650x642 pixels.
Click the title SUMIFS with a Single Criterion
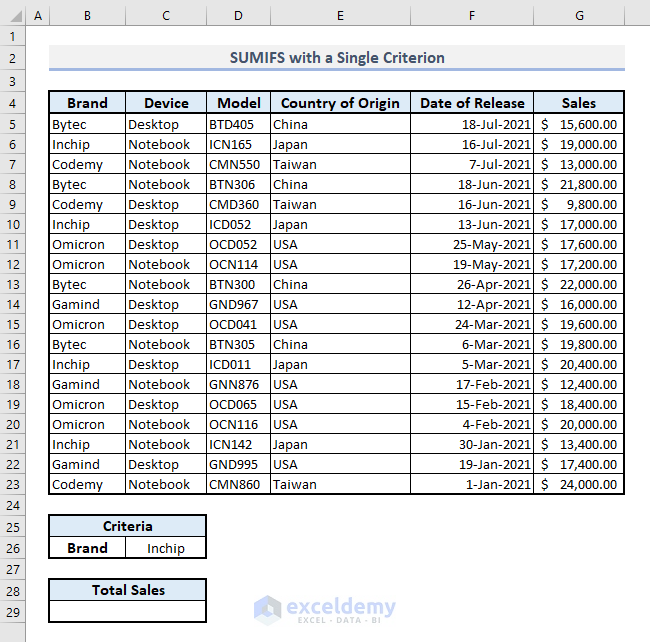[x=337, y=58]
